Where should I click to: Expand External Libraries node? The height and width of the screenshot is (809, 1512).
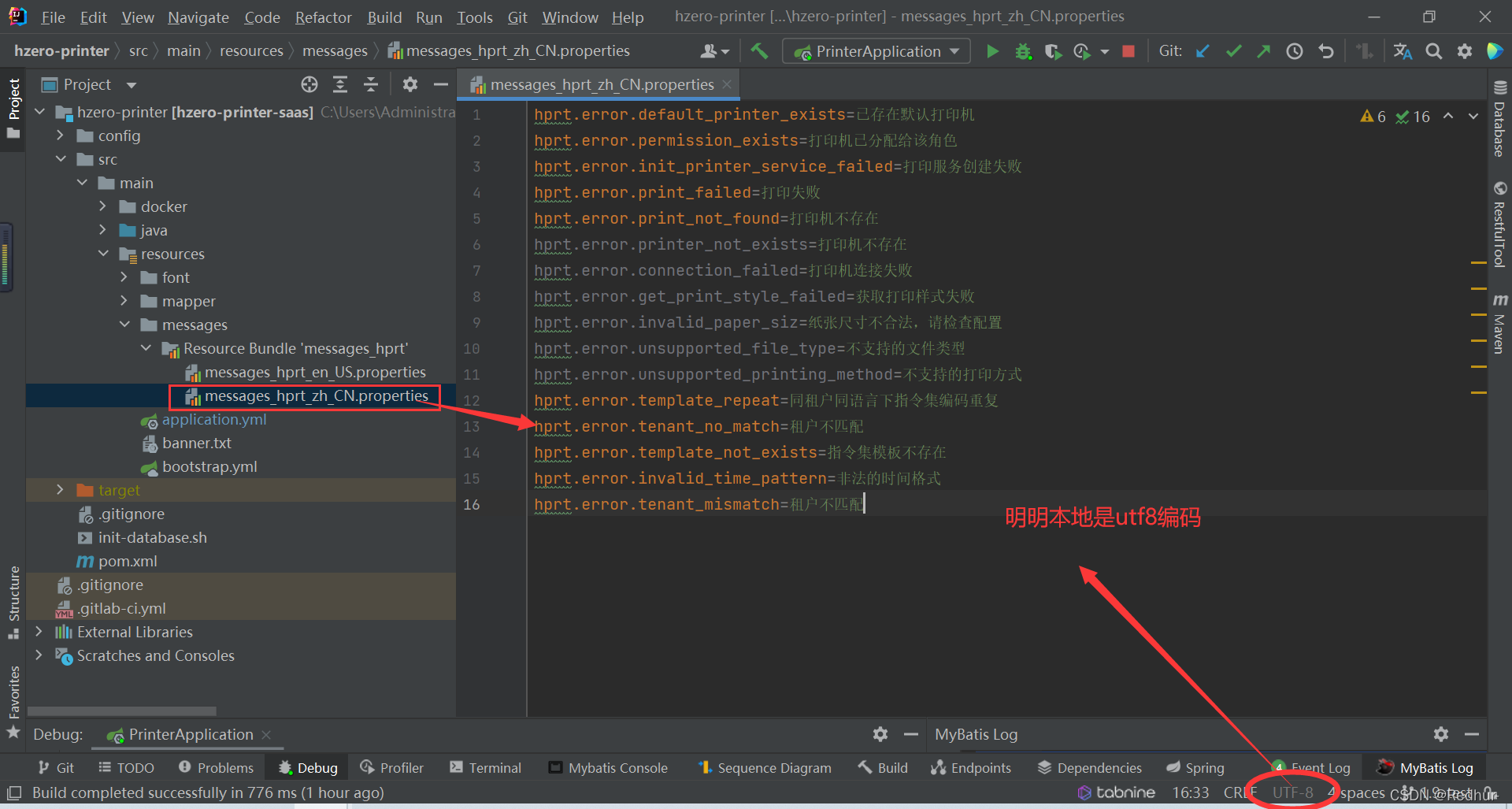tap(39, 632)
